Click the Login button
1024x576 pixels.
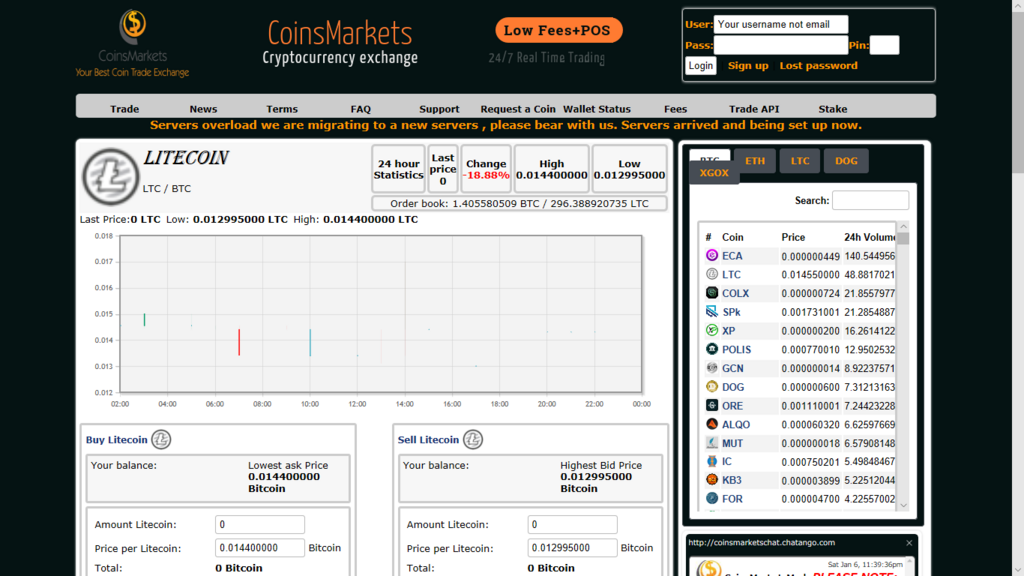click(700, 65)
